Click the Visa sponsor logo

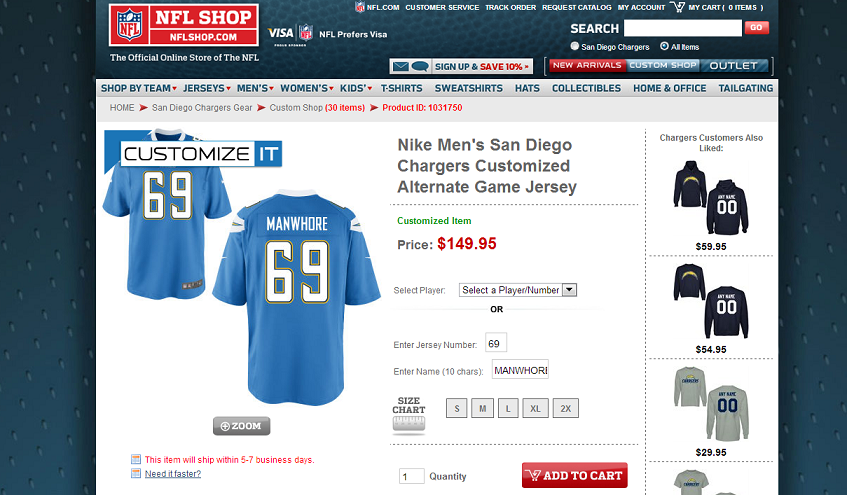280,34
